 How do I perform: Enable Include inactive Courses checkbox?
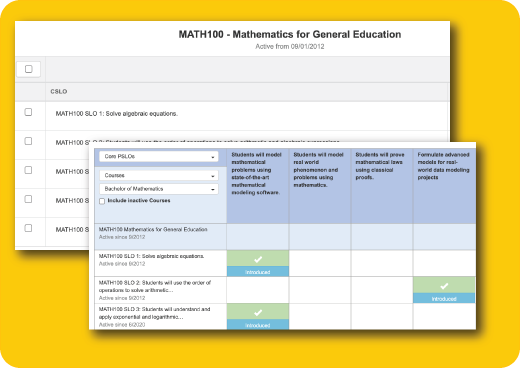[x=102, y=201]
